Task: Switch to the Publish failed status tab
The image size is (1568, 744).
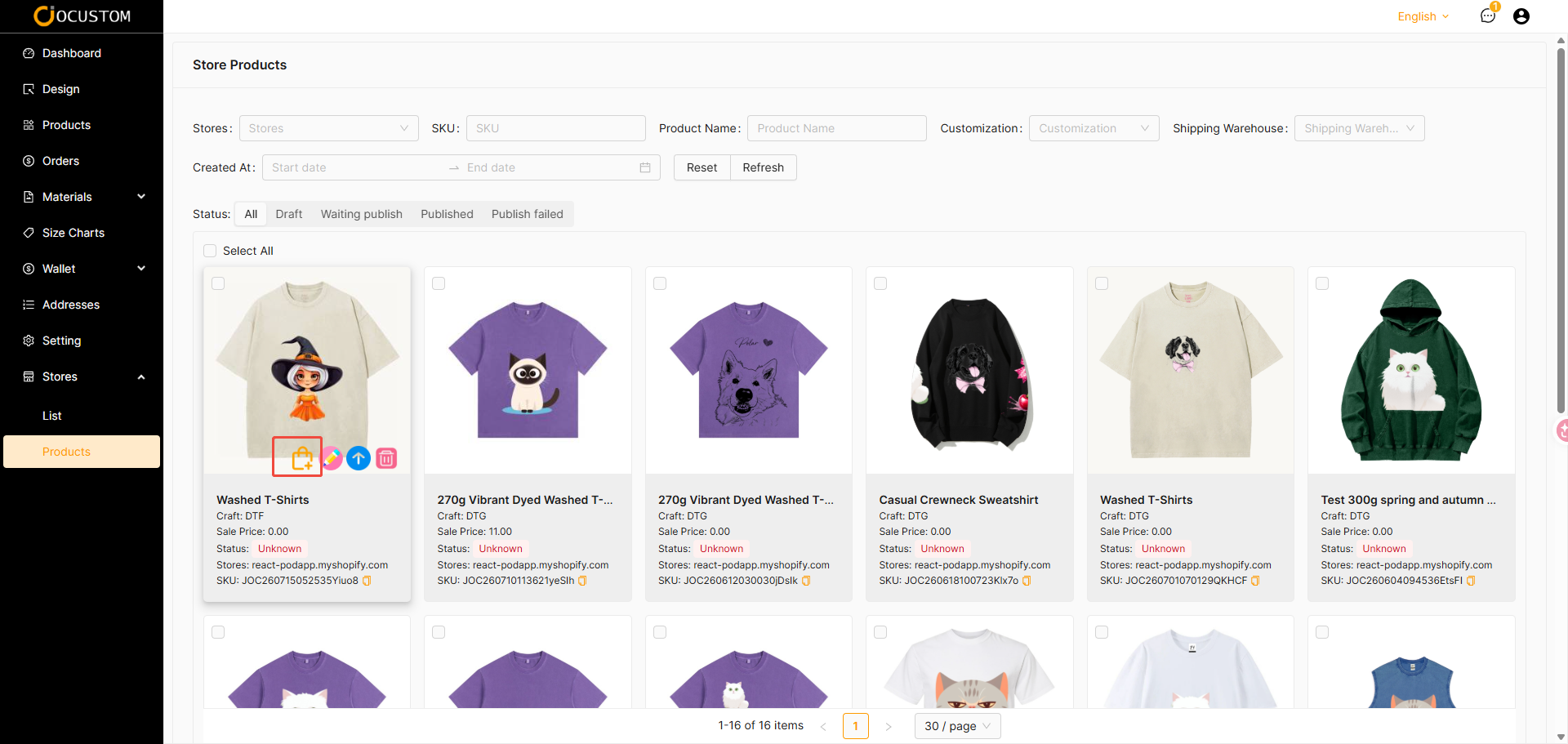Action: 528,214
